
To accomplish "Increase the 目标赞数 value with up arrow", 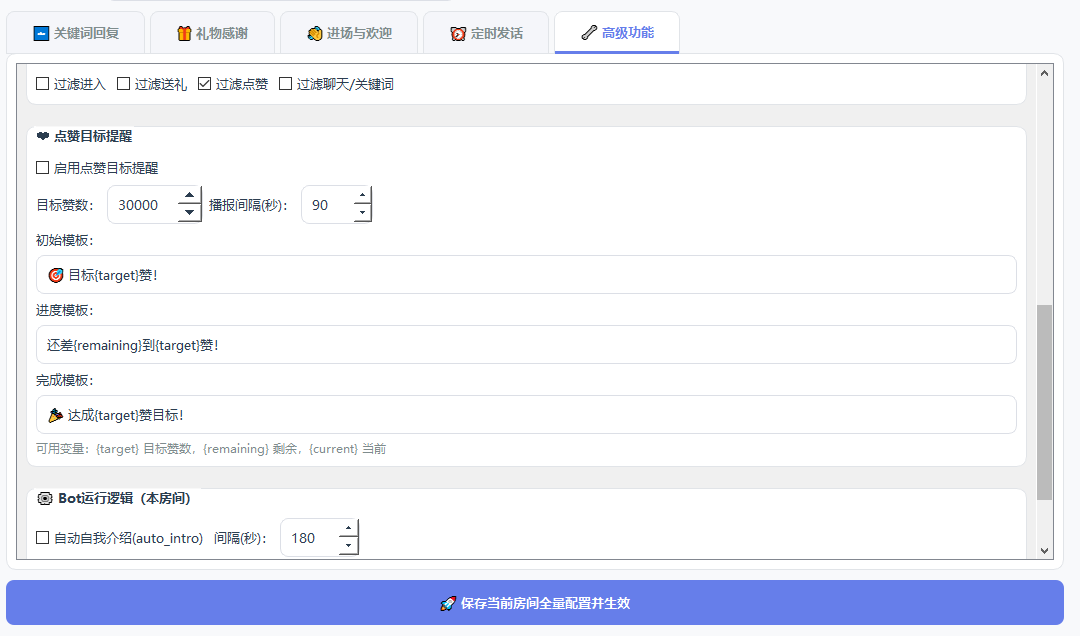I will coord(189,197).
